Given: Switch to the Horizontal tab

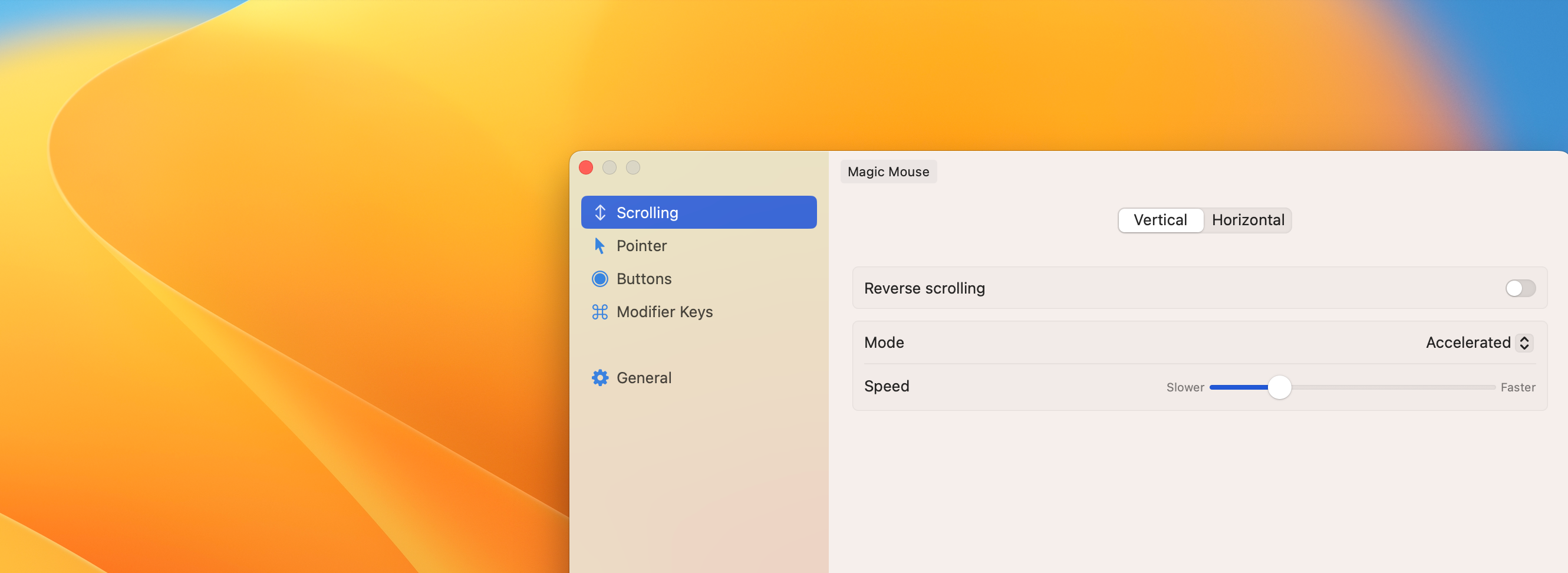Looking at the screenshot, I should pos(1247,220).
